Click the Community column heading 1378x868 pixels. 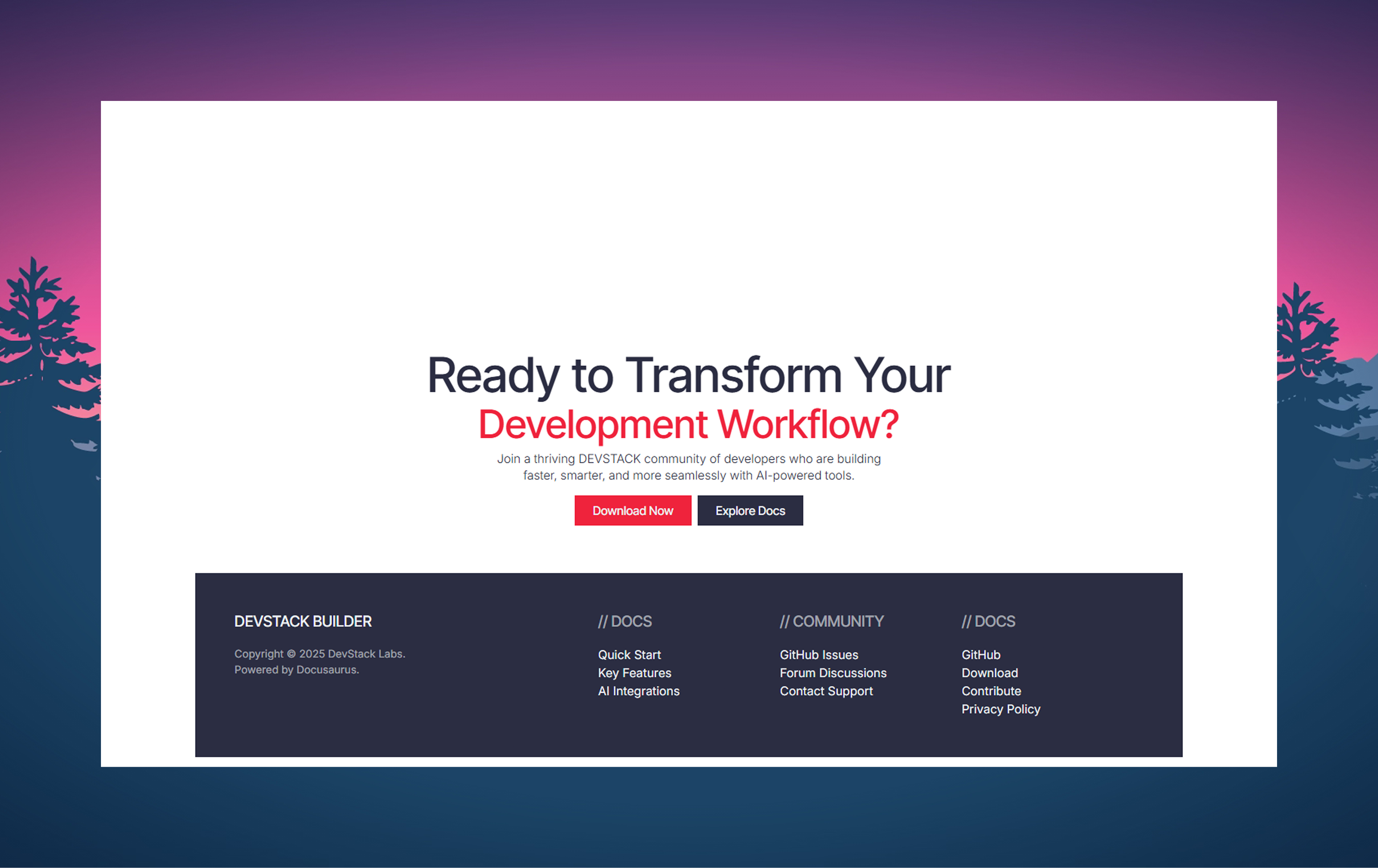point(831,621)
